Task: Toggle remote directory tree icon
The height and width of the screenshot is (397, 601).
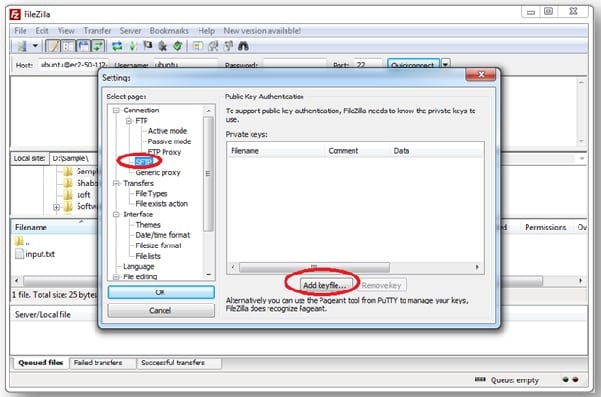Action: 83,46
